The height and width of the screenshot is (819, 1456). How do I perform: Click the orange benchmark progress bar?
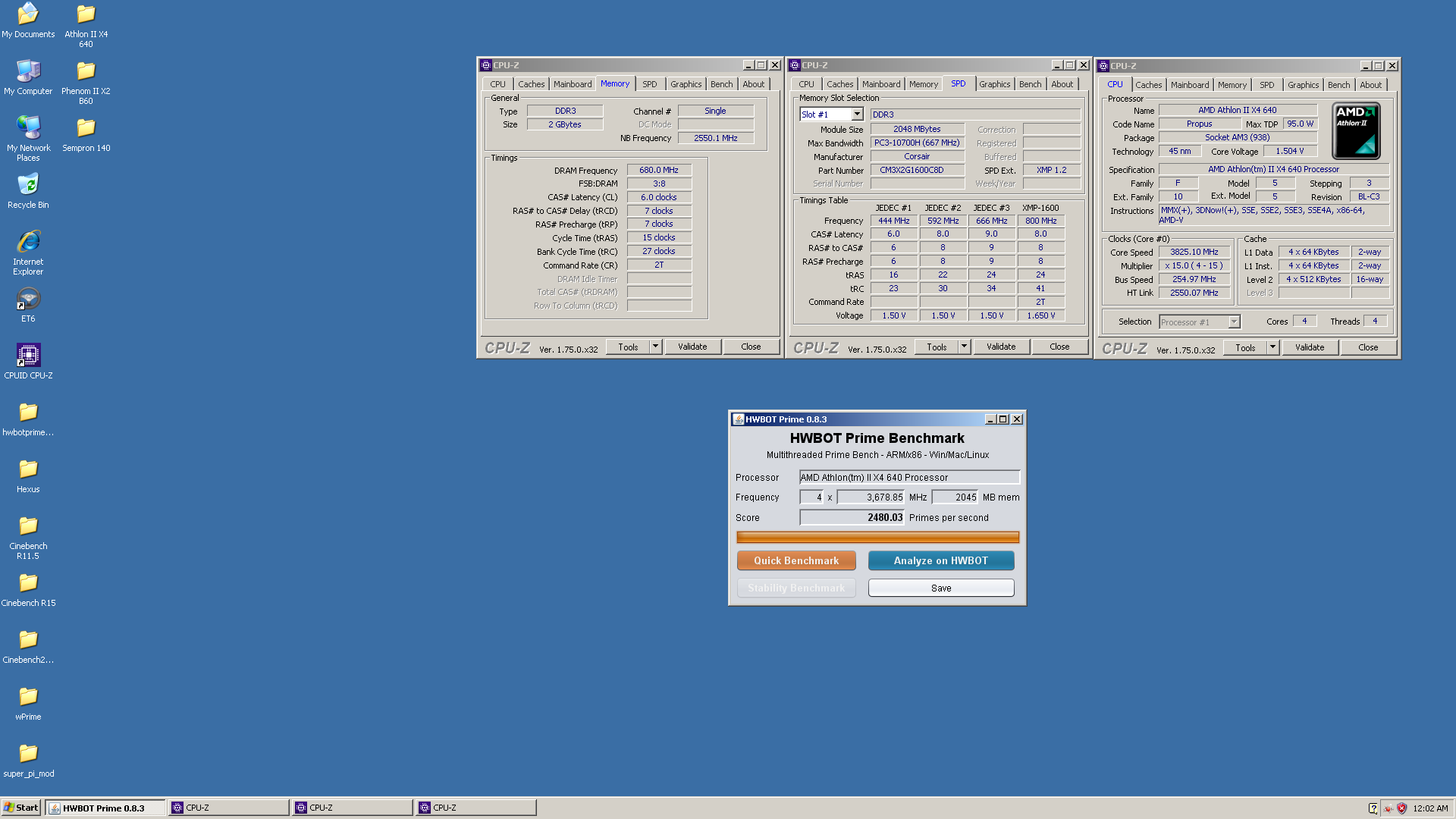877,538
